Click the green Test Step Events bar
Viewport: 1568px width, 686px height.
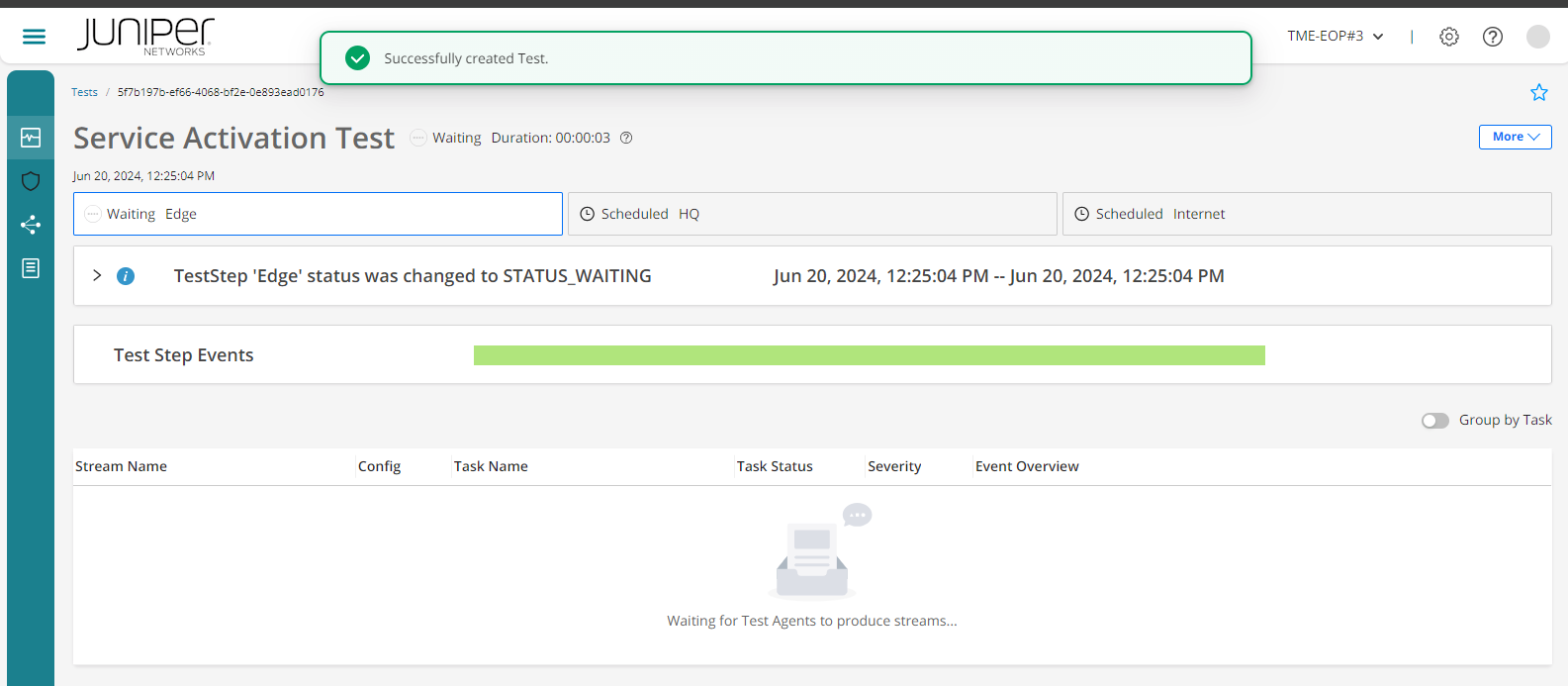[x=869, y=355]
